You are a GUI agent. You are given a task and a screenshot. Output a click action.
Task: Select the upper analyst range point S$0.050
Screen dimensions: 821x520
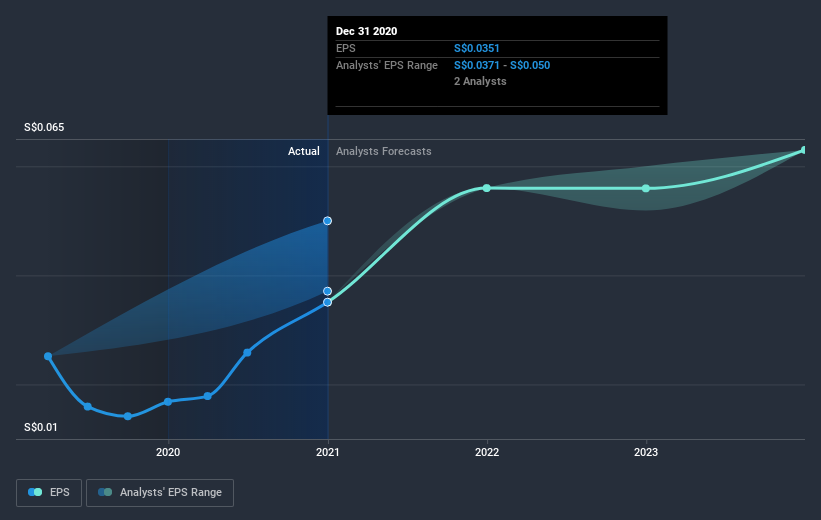pyautogui.click(x=327, y=221)
